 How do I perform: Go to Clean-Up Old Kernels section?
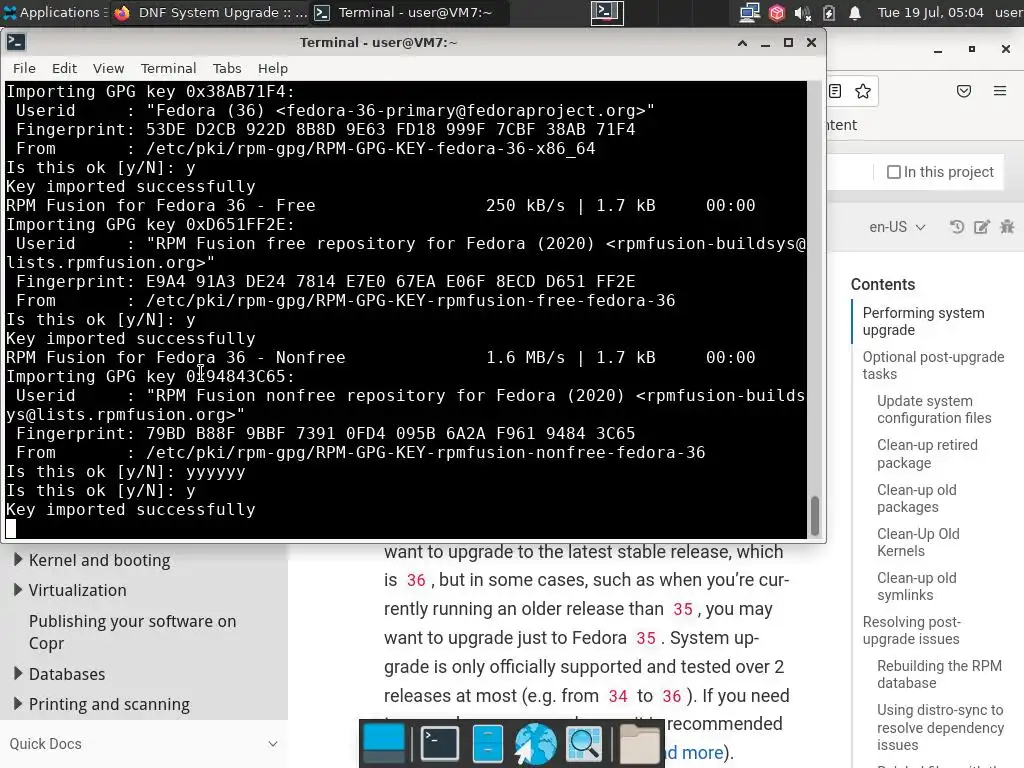pos(918,542)
